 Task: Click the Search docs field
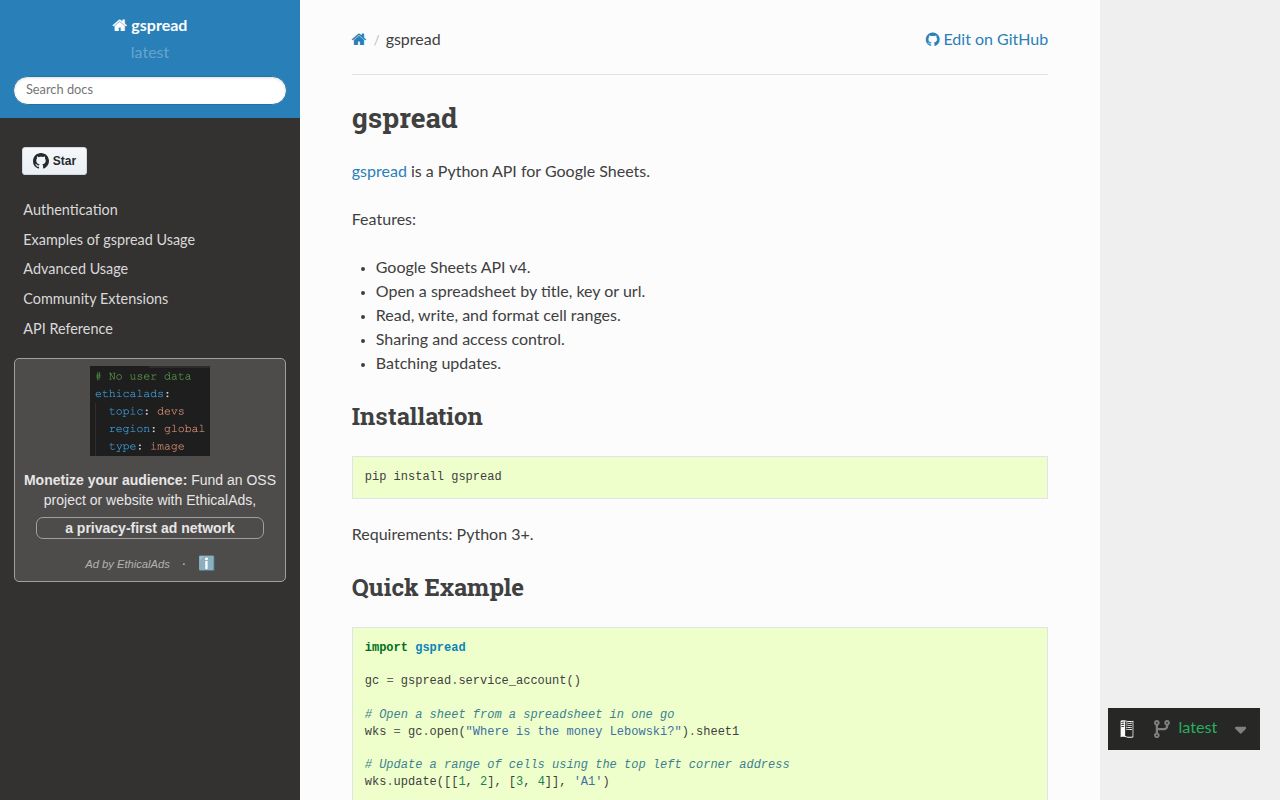coord(150,90)
